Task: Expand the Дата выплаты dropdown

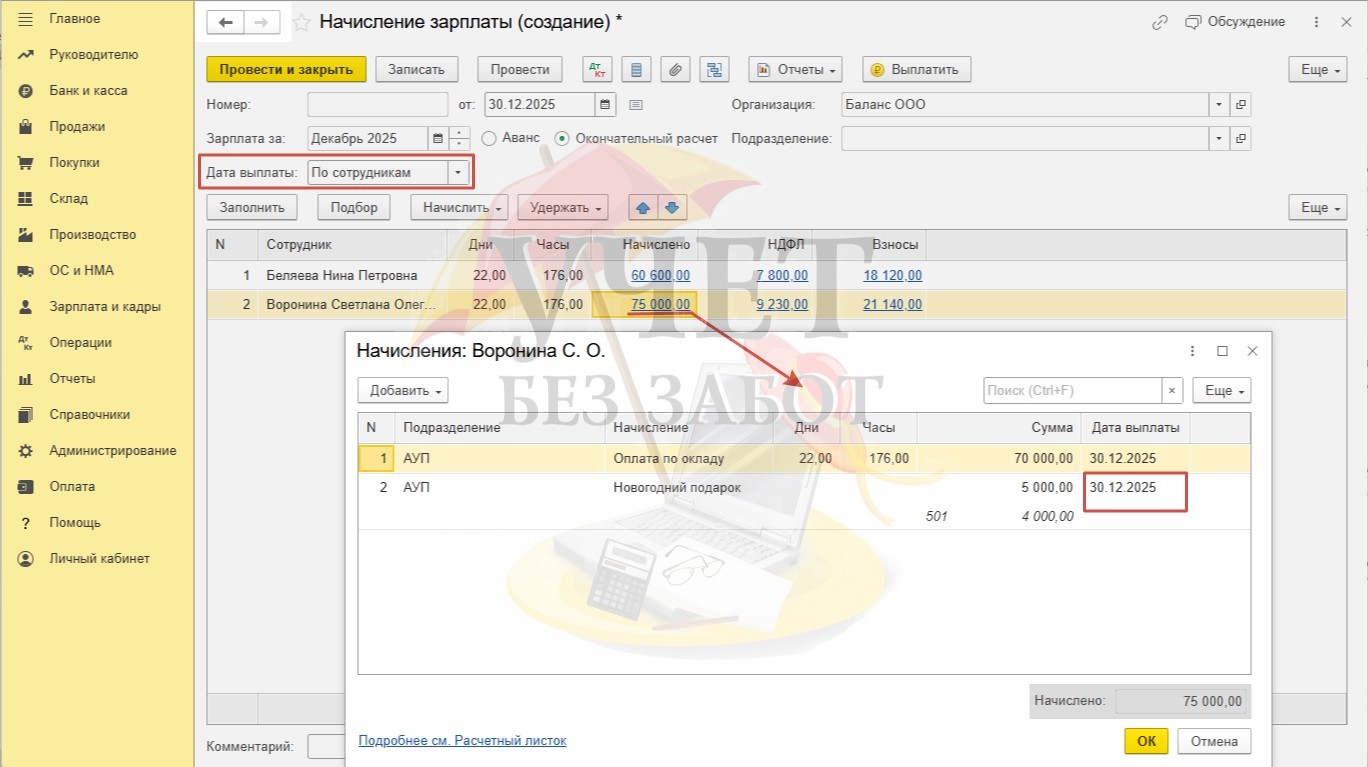Action: point(458,172)
